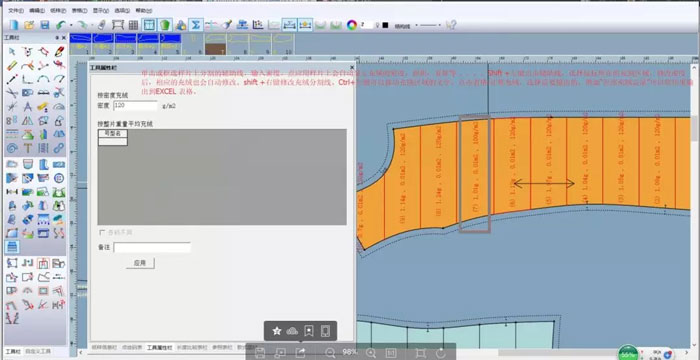The width and height of the screenshot is (700, 360).
Task: Select the compass divider tool
Action: point(28,107)
